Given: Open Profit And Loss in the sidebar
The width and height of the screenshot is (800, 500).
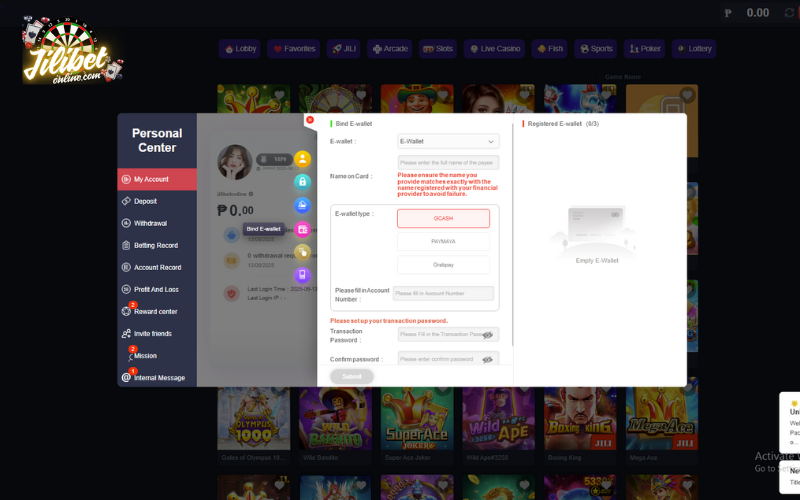Looking at the screenshot, I should pos(157,289).
